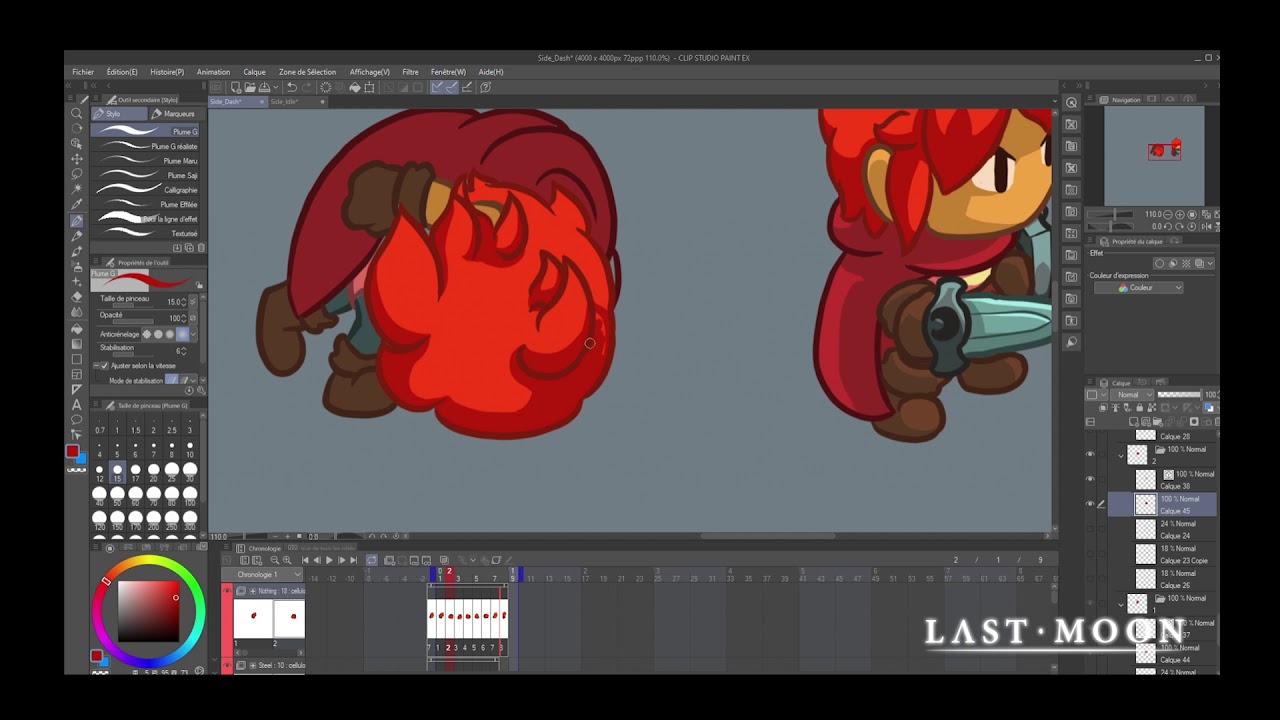Toggle loop playback in the timeline
The image size is (1280, 720).
pos(371,561)
